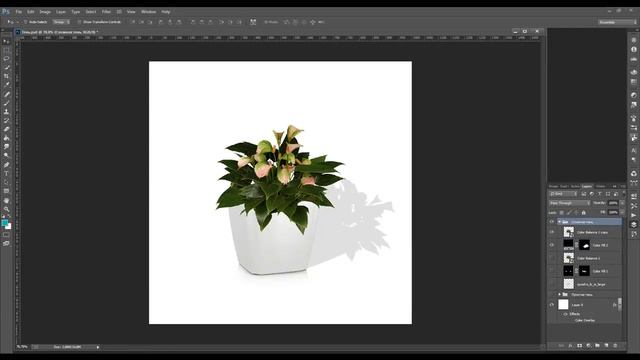Select the Dodge tool

tap(6, 155)
